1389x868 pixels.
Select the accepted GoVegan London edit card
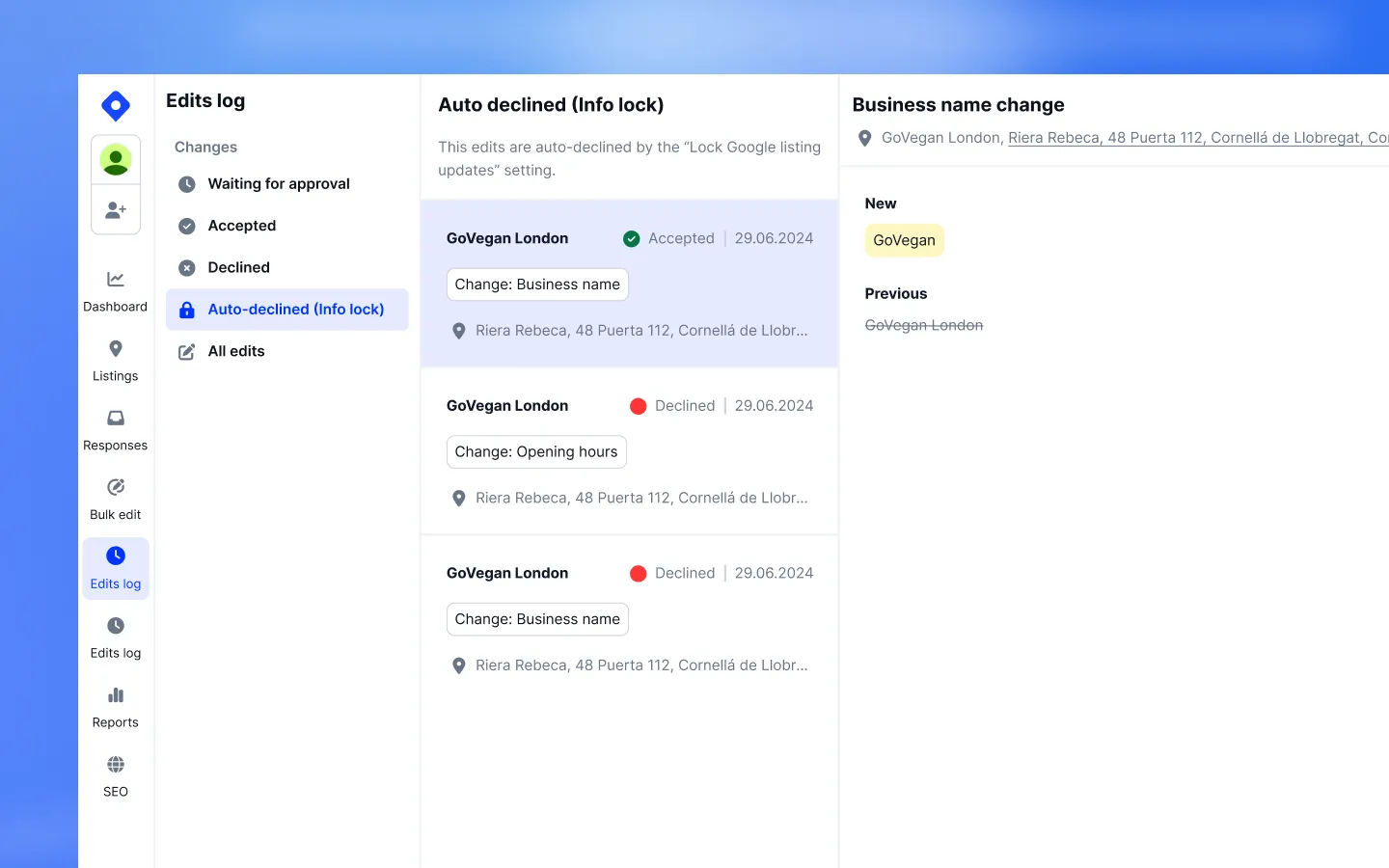pos(629,284)
